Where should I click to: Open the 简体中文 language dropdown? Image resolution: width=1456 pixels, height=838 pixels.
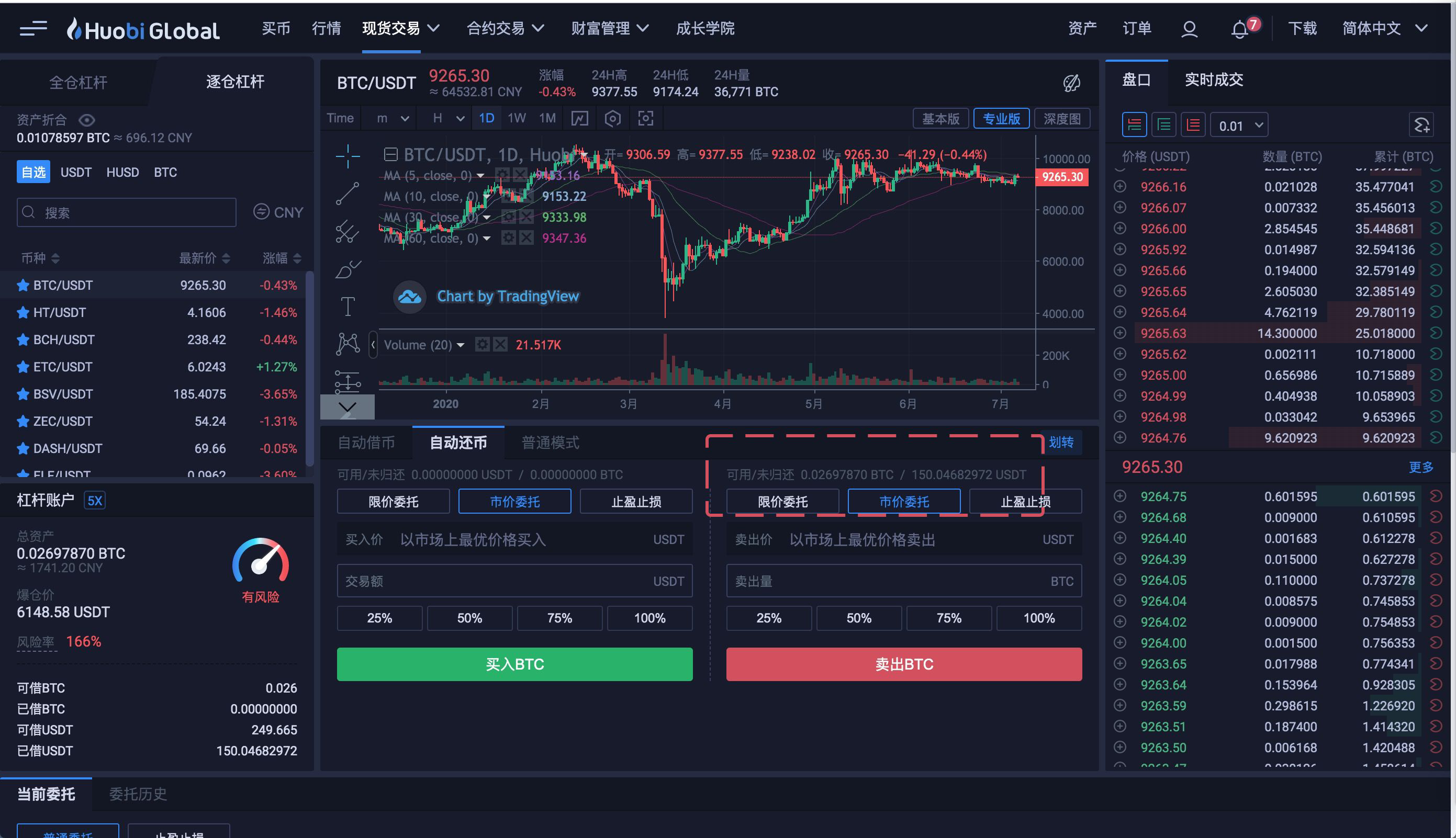1385,28
